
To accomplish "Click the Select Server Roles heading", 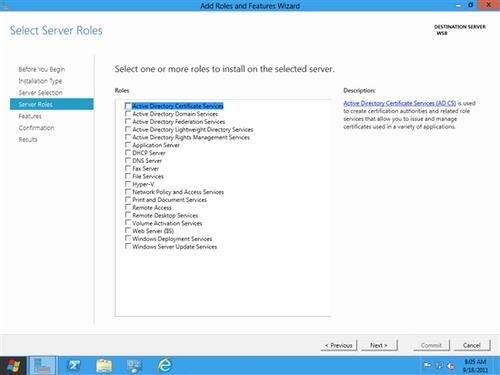I will [x=56, y=30].
